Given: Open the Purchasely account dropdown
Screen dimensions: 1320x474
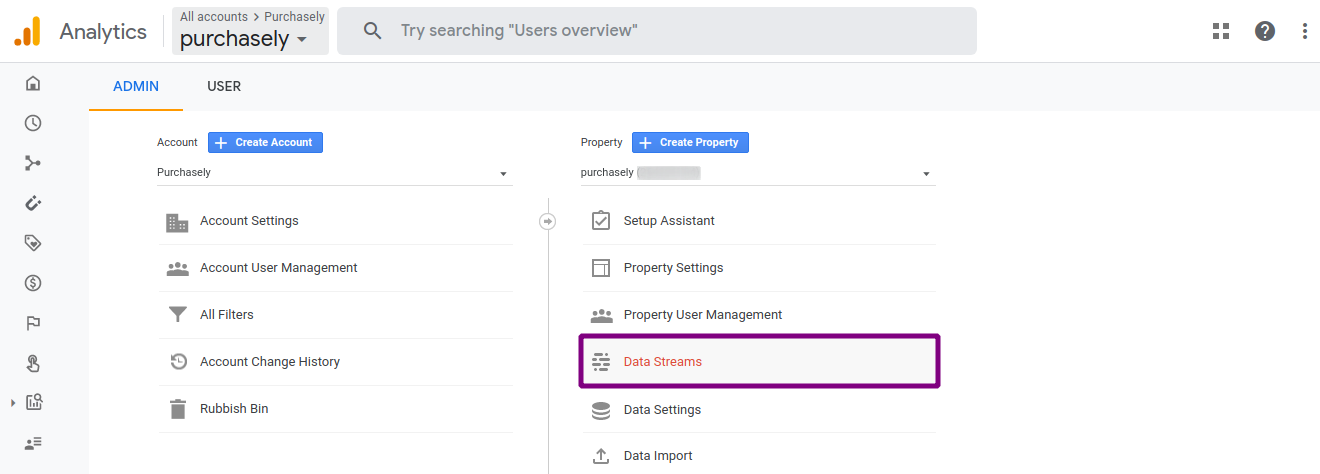Looking at the screenshot, I should pos(334,173).
